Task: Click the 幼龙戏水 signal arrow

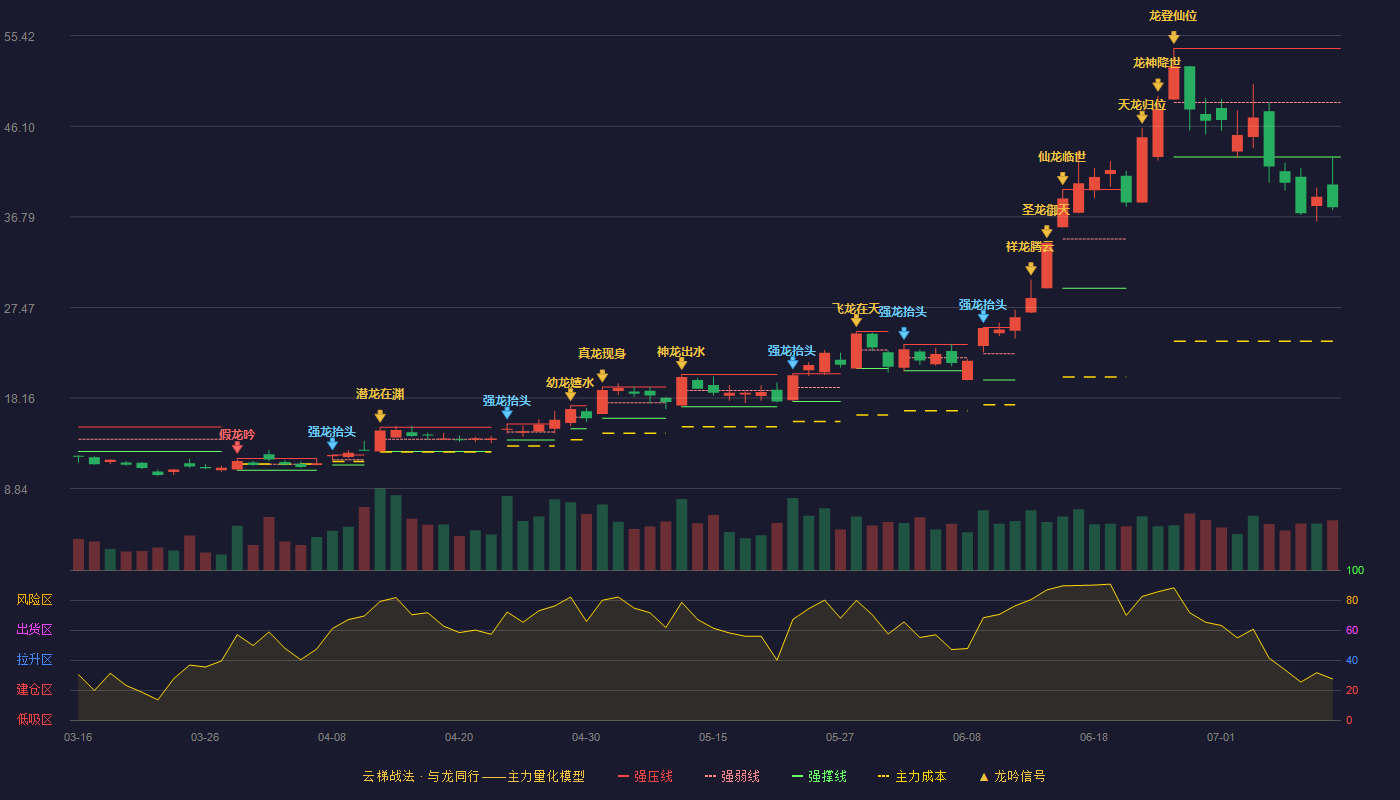Action: (570, 395)
